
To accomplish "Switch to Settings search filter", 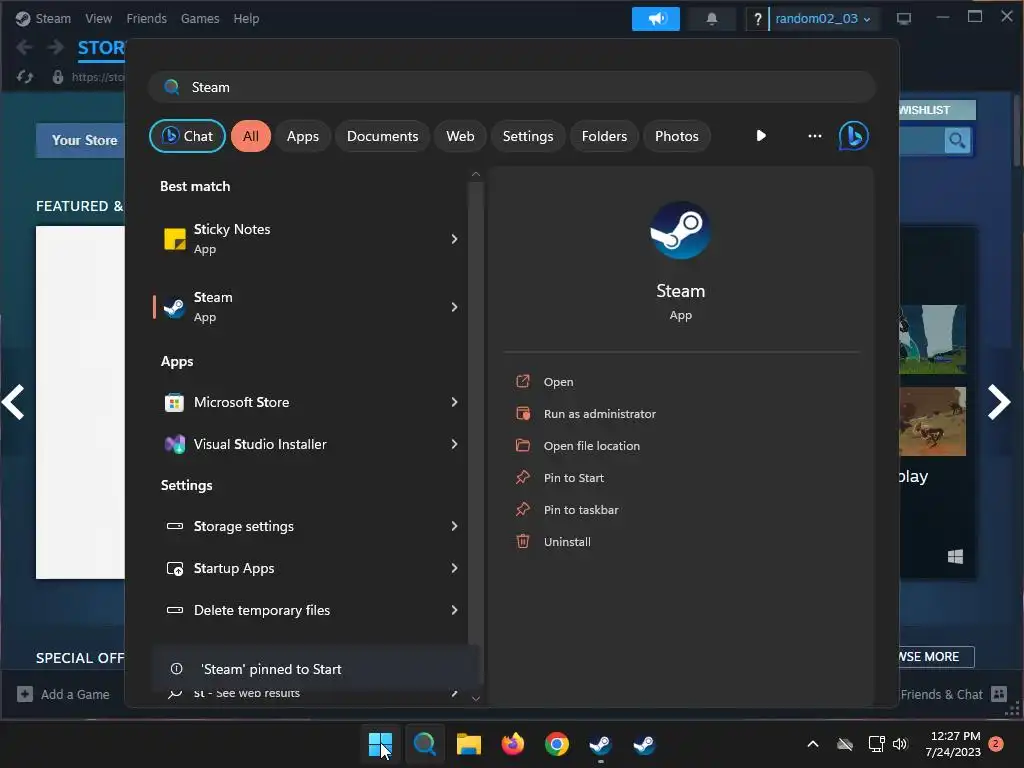I will tap(528, 136).
